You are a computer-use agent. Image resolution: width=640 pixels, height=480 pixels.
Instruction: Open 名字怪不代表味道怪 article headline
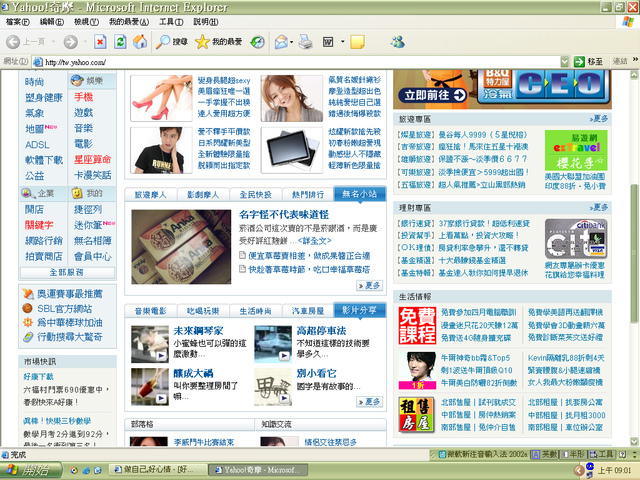pos(284,215)
